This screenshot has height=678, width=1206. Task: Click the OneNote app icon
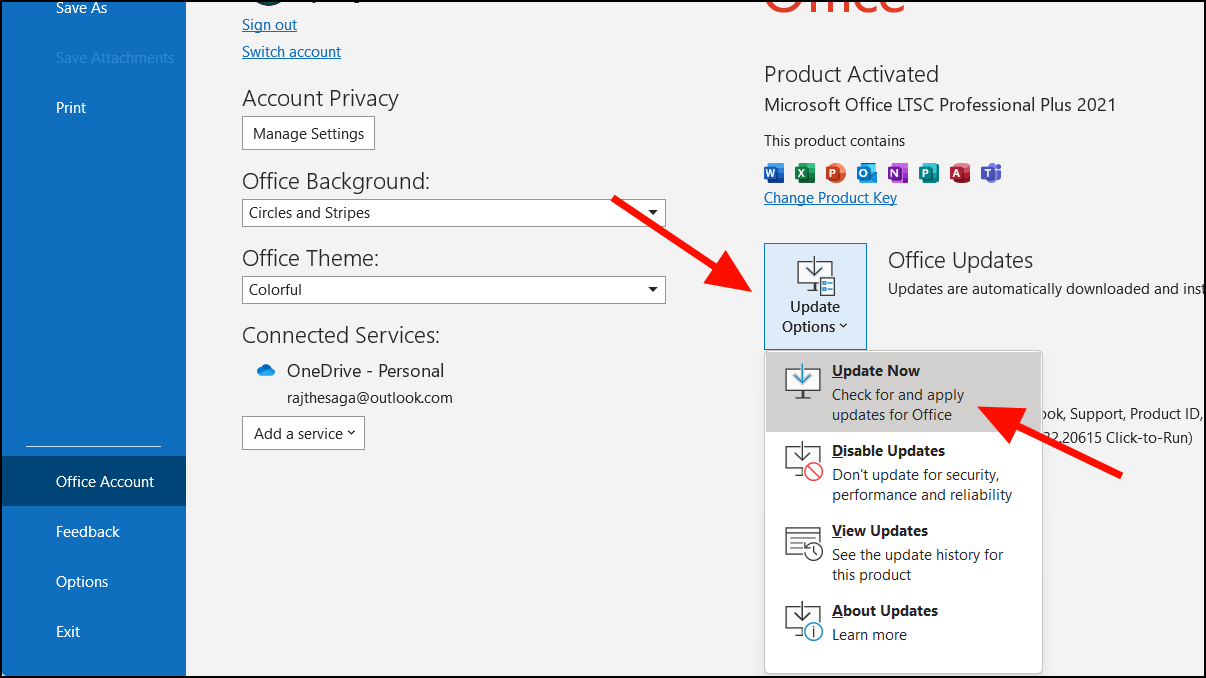point(898,173)
